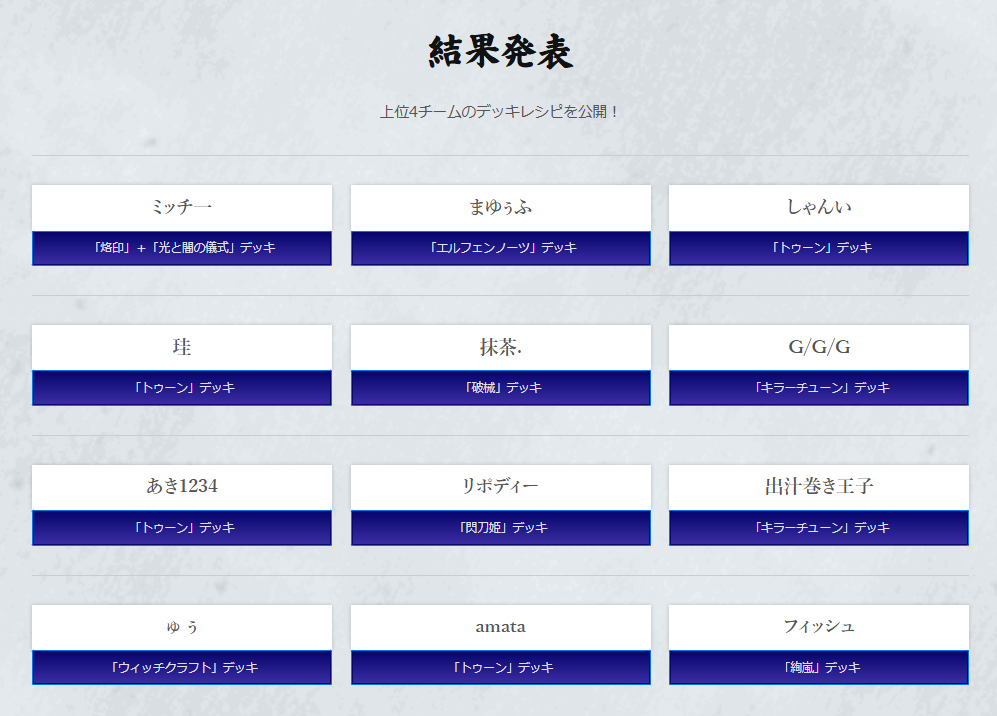997x716 pixels.
Task: Click the player name リポディー
Action: tap(500, 486)
